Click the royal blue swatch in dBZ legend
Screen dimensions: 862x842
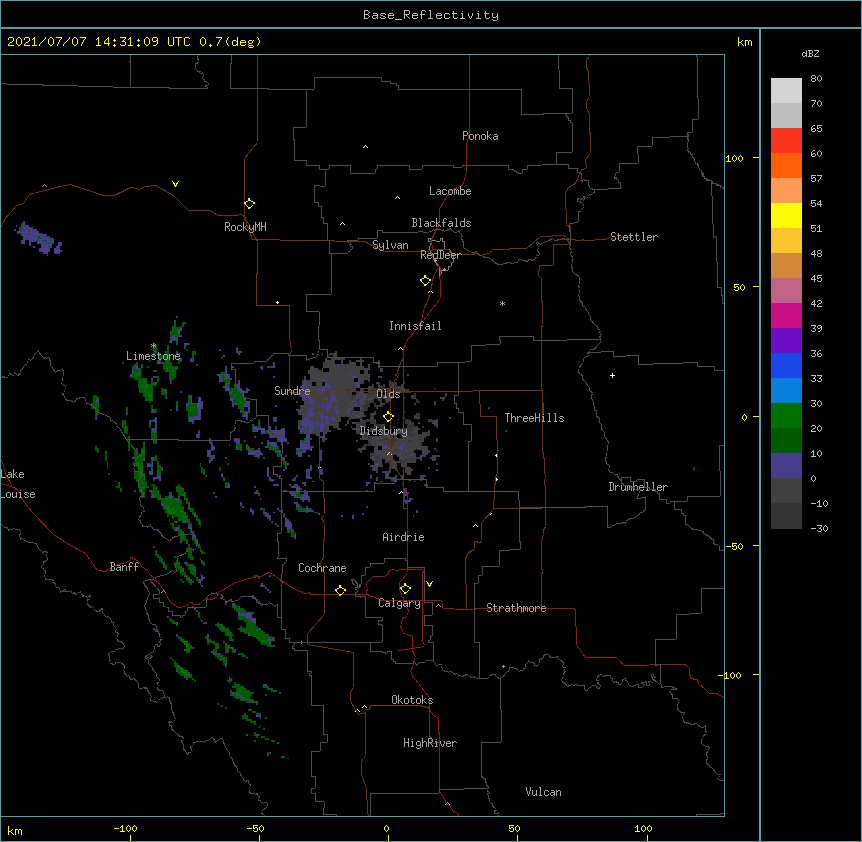point(786,365)
